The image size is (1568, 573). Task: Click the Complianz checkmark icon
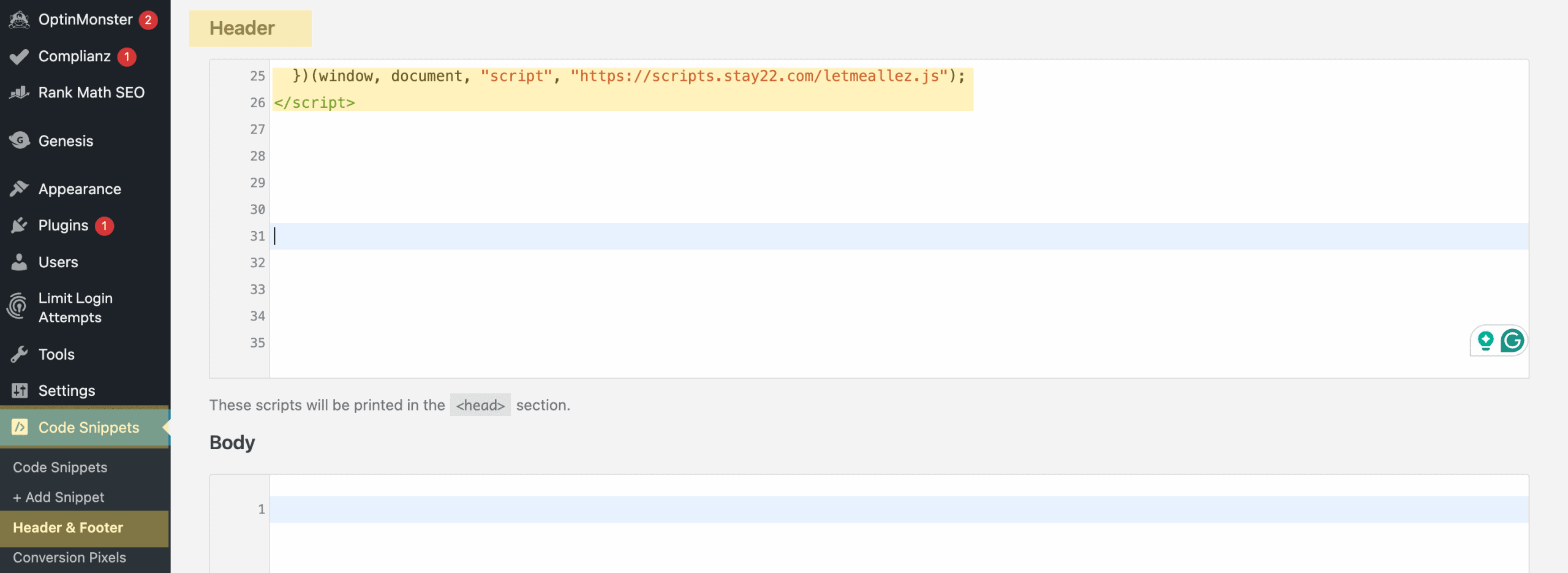click(x=19, y=56)
